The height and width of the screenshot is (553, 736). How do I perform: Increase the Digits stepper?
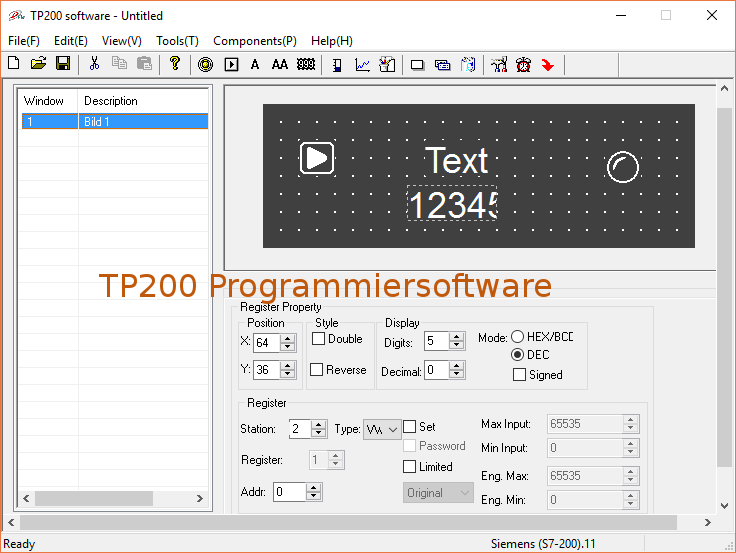[456, 337]
